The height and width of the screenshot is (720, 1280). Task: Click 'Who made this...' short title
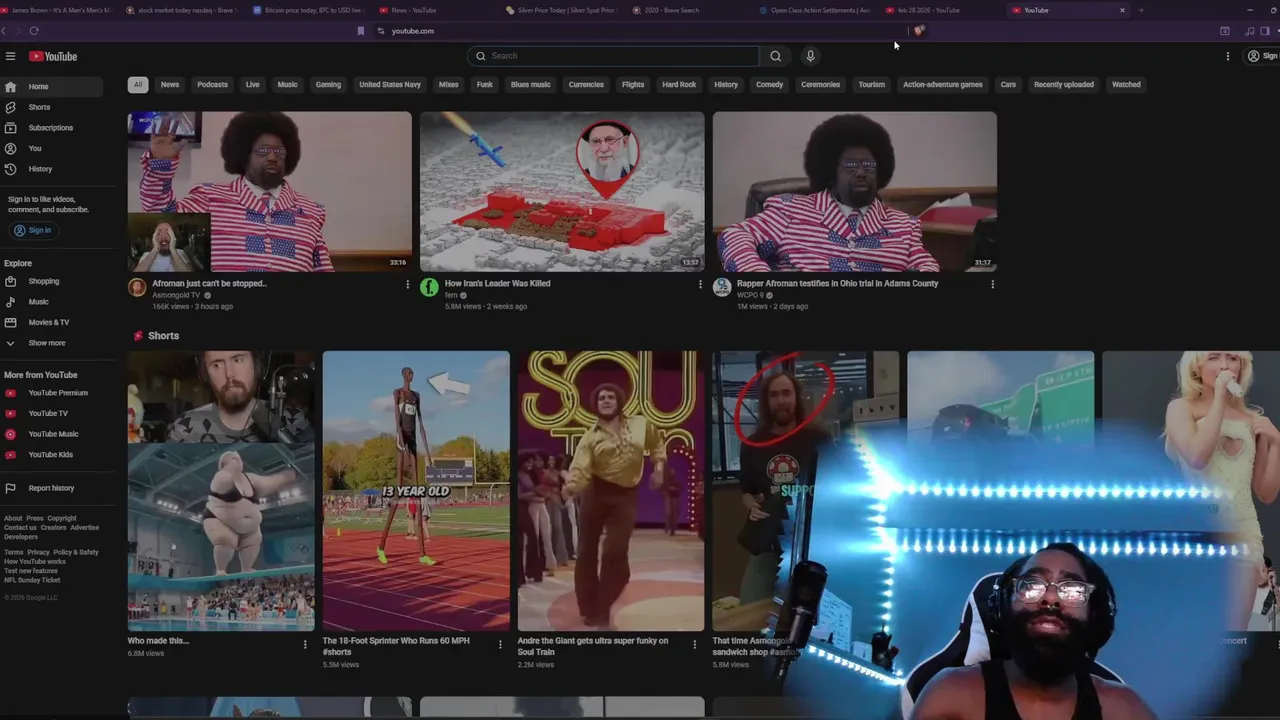tap(158, 641)
